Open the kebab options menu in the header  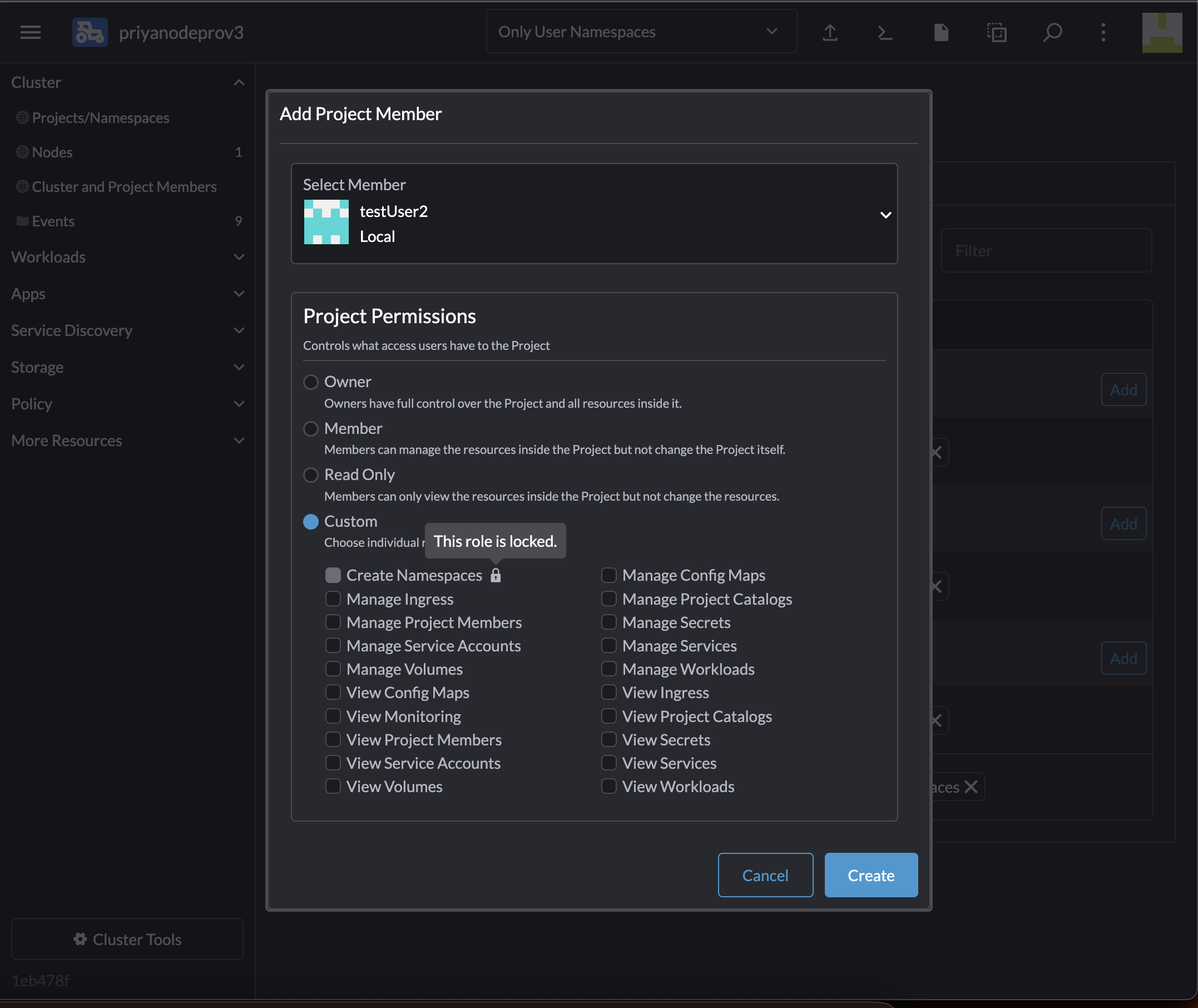pyautogui.click(x=1103, y=33)
